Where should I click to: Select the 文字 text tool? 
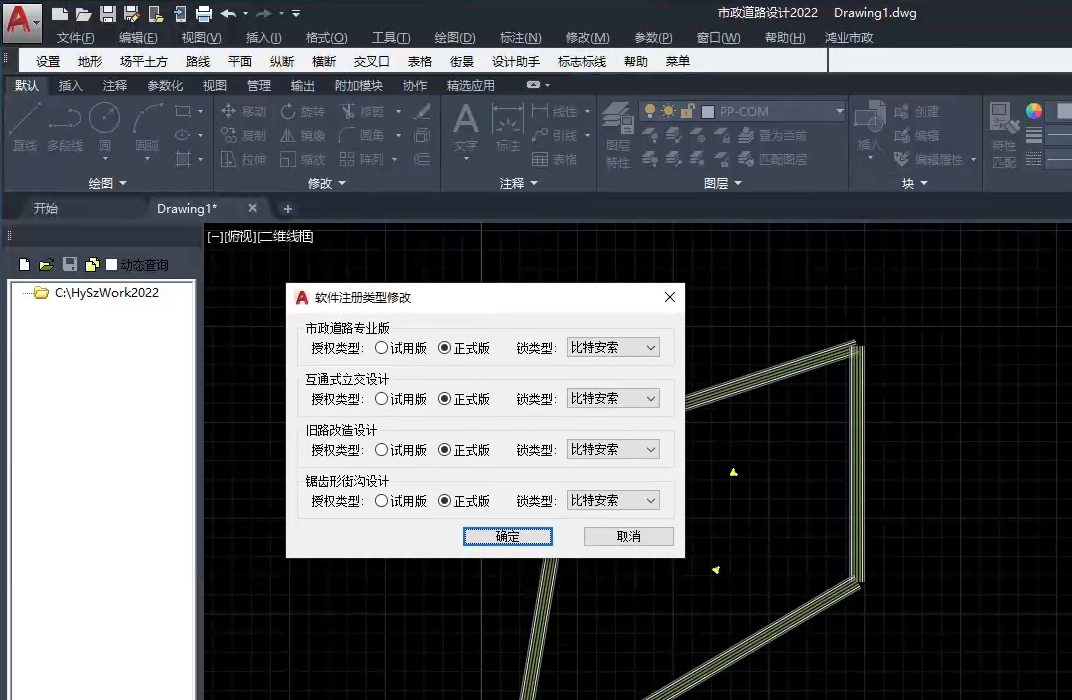(466, 129)
